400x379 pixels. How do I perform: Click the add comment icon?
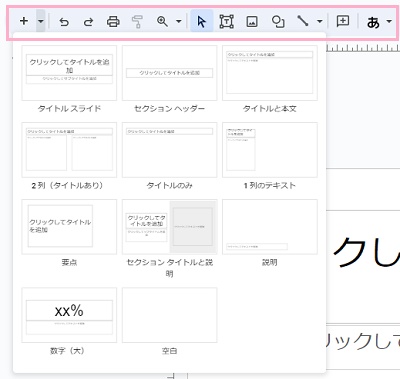pyautogui.click(x=343, y=21)
